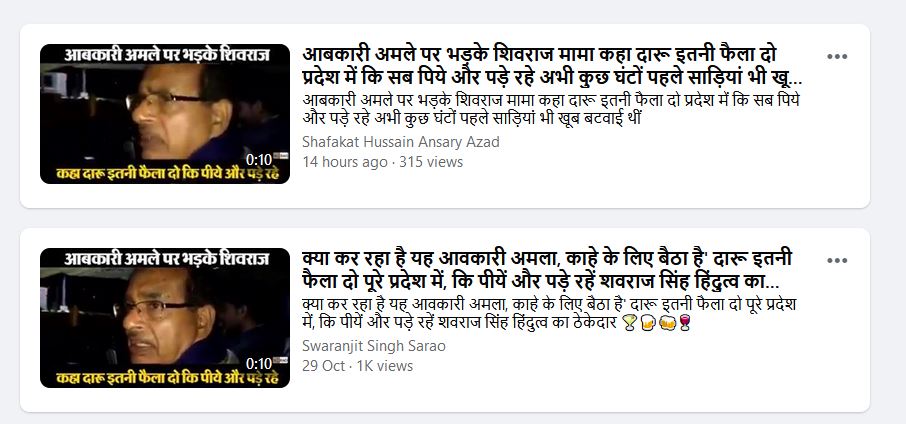This screenshot has width=906, height=424.
Task: Click the '1K views' count
Action: [385, 366]
